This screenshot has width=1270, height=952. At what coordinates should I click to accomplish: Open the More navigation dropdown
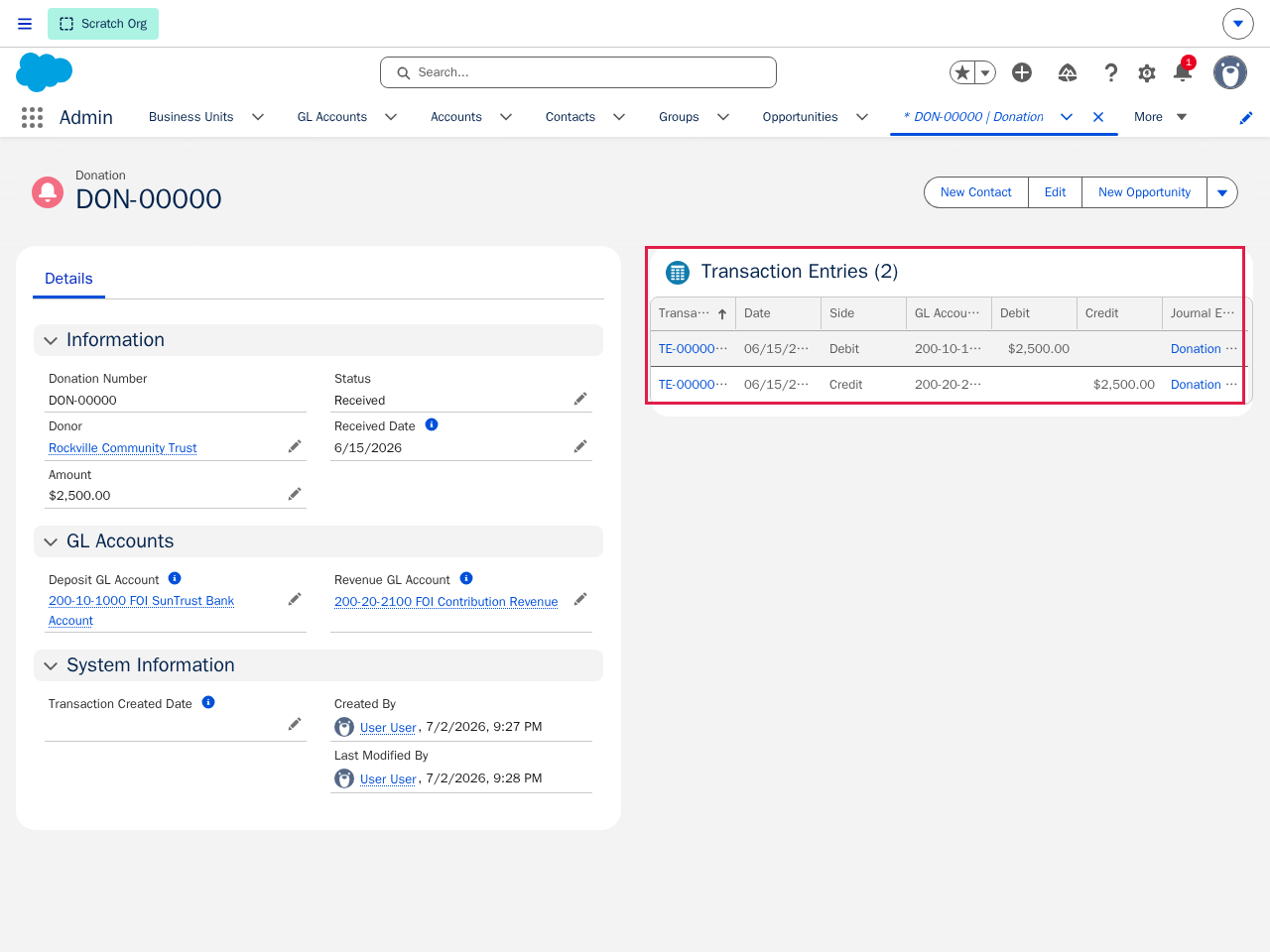[x=1161, y=117]
